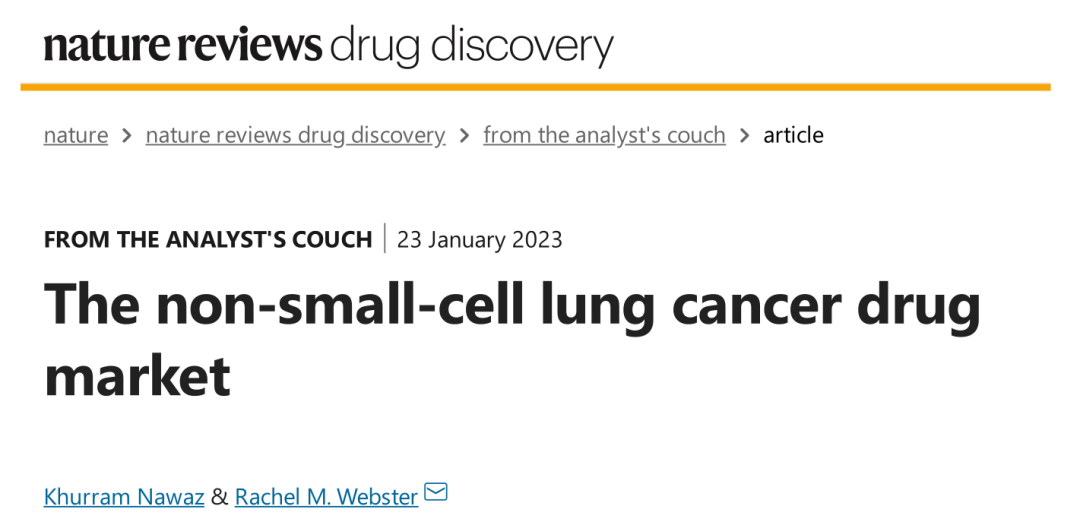Open the 'nature' breadcrumb link
This screenshot has height=522, width=1080.
(x=76, y=135)
